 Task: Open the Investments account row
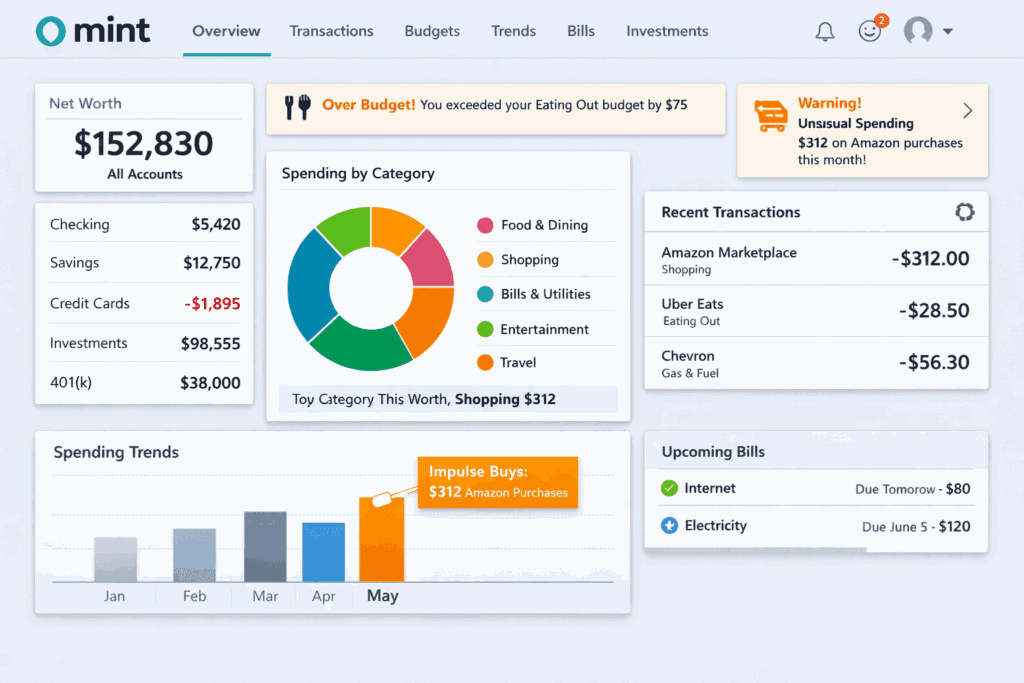pos(144,343)
